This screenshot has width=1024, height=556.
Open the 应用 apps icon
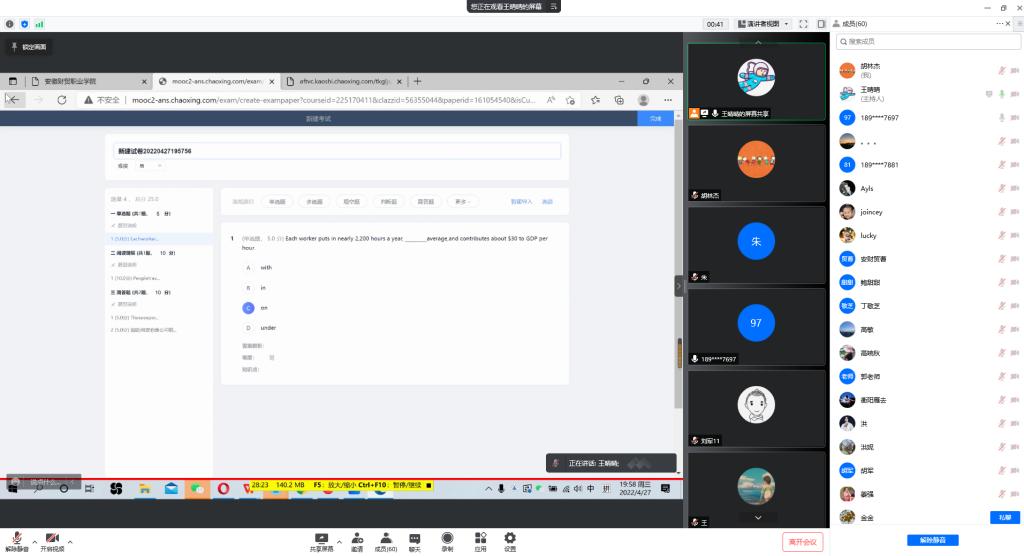[x=480, y=538]
